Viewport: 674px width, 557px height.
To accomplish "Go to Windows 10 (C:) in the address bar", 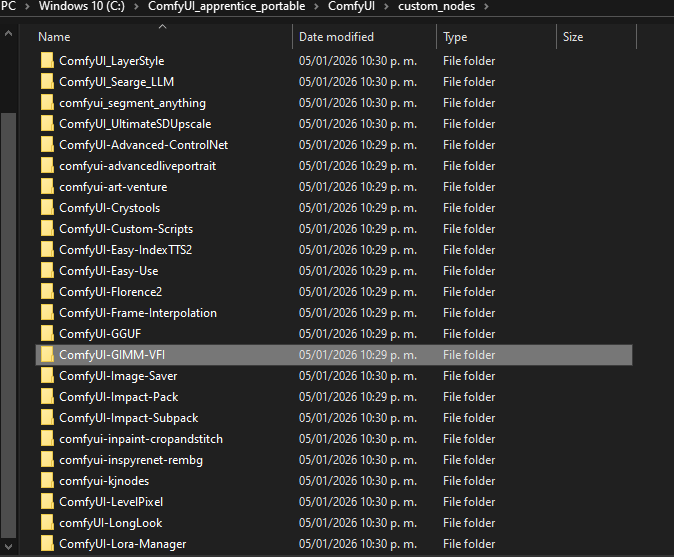I will 82,6.
